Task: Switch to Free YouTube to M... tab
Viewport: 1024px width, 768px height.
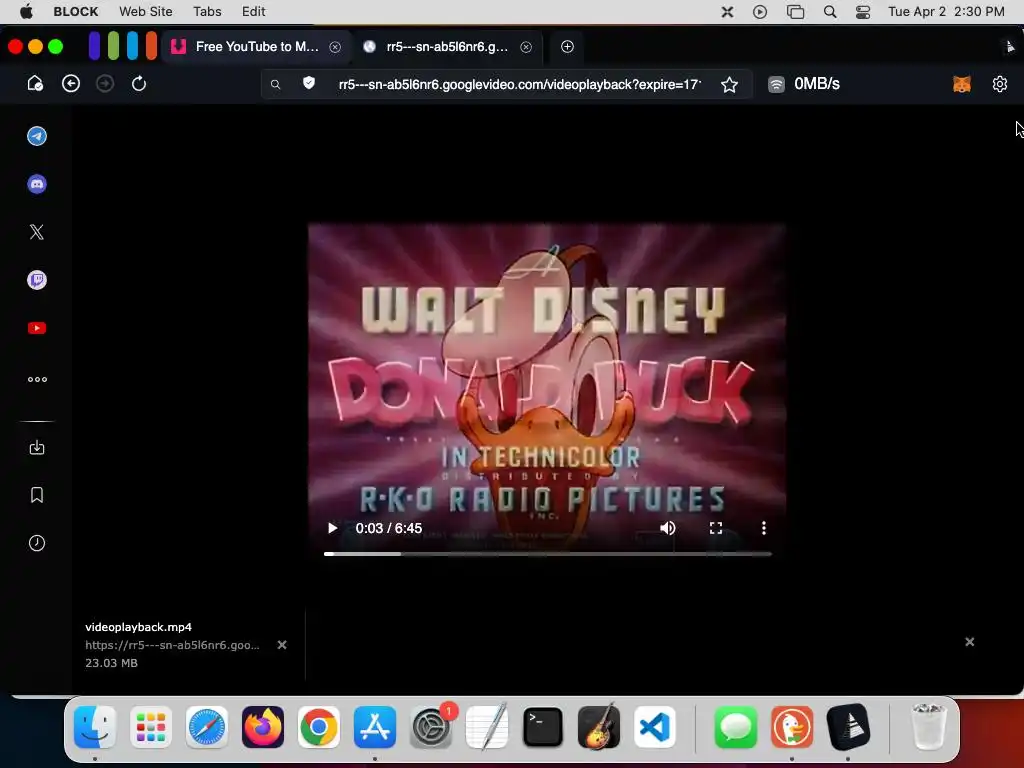Action: [x=256, y=46]
